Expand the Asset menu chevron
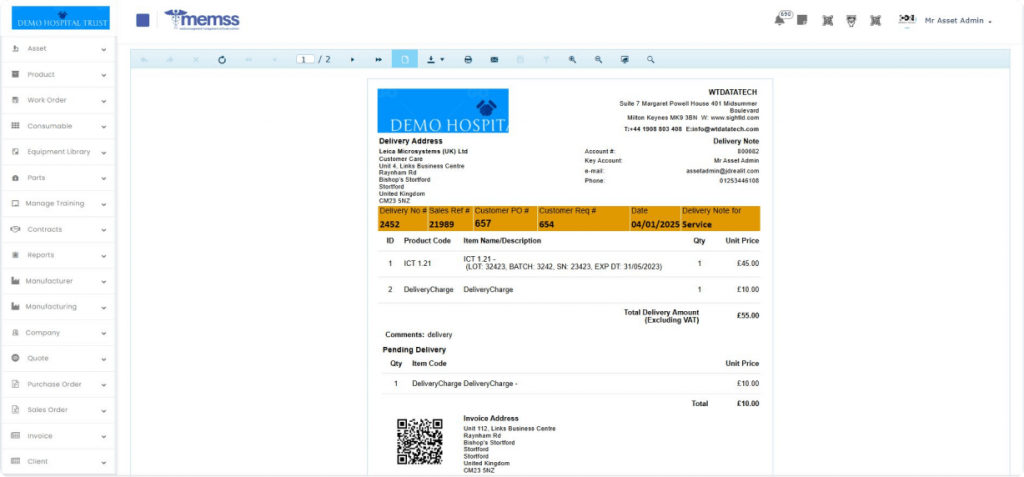The image size is (1024, 477). click(x=103, y=49)
